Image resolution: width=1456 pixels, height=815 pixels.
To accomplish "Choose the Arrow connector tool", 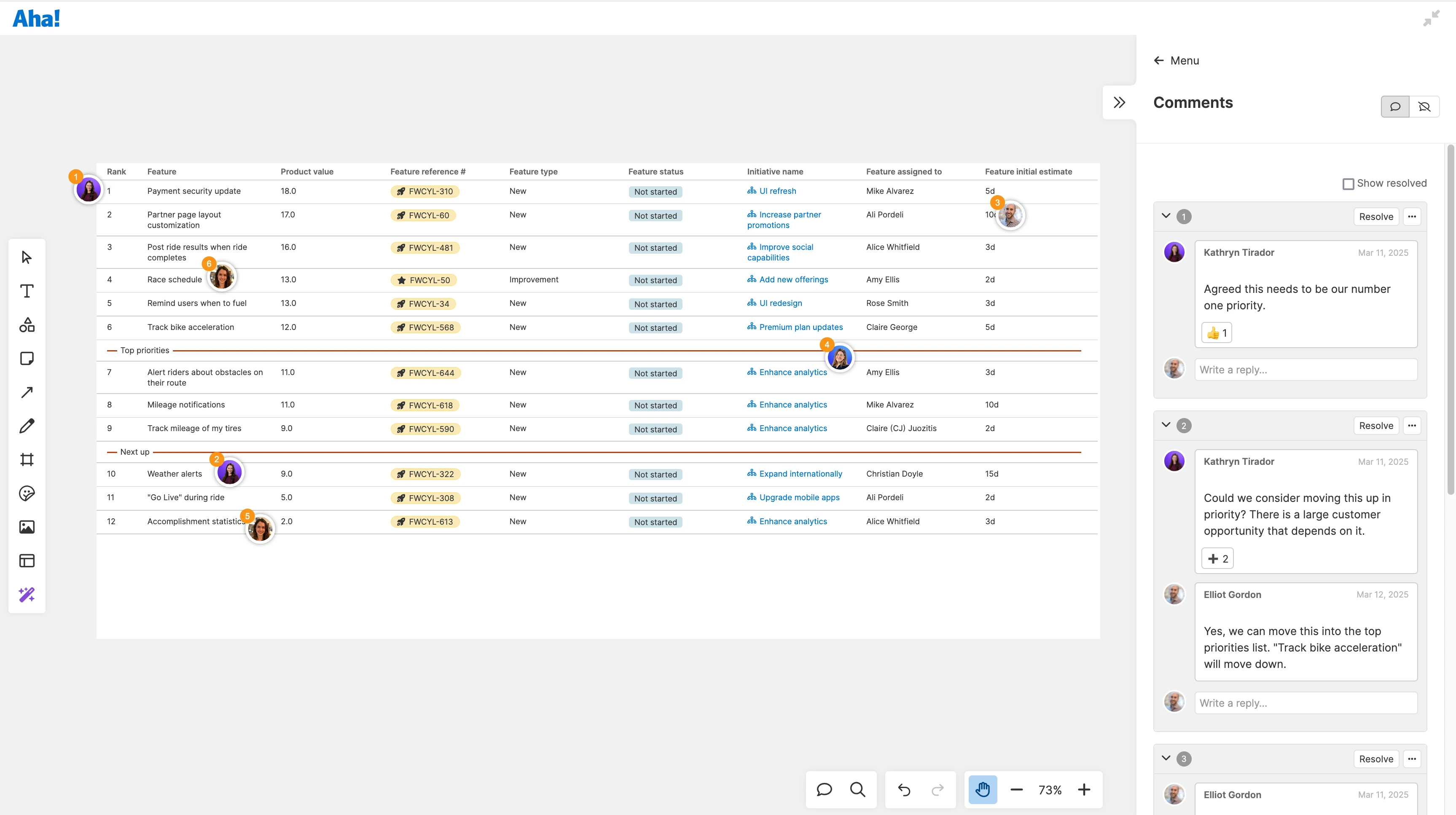I will pos(27,392).
